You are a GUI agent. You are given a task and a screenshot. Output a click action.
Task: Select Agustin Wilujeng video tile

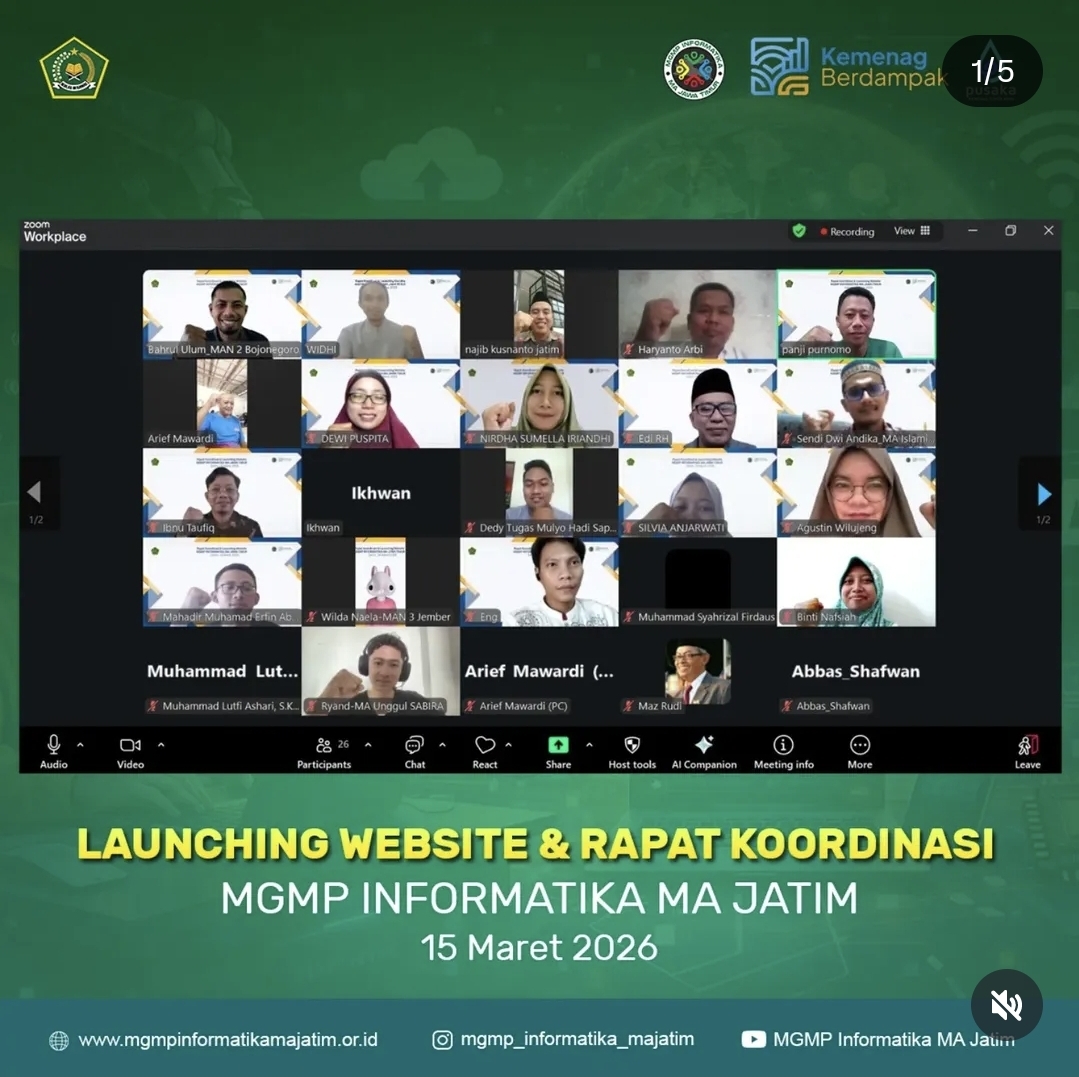[x=856, y=493]
